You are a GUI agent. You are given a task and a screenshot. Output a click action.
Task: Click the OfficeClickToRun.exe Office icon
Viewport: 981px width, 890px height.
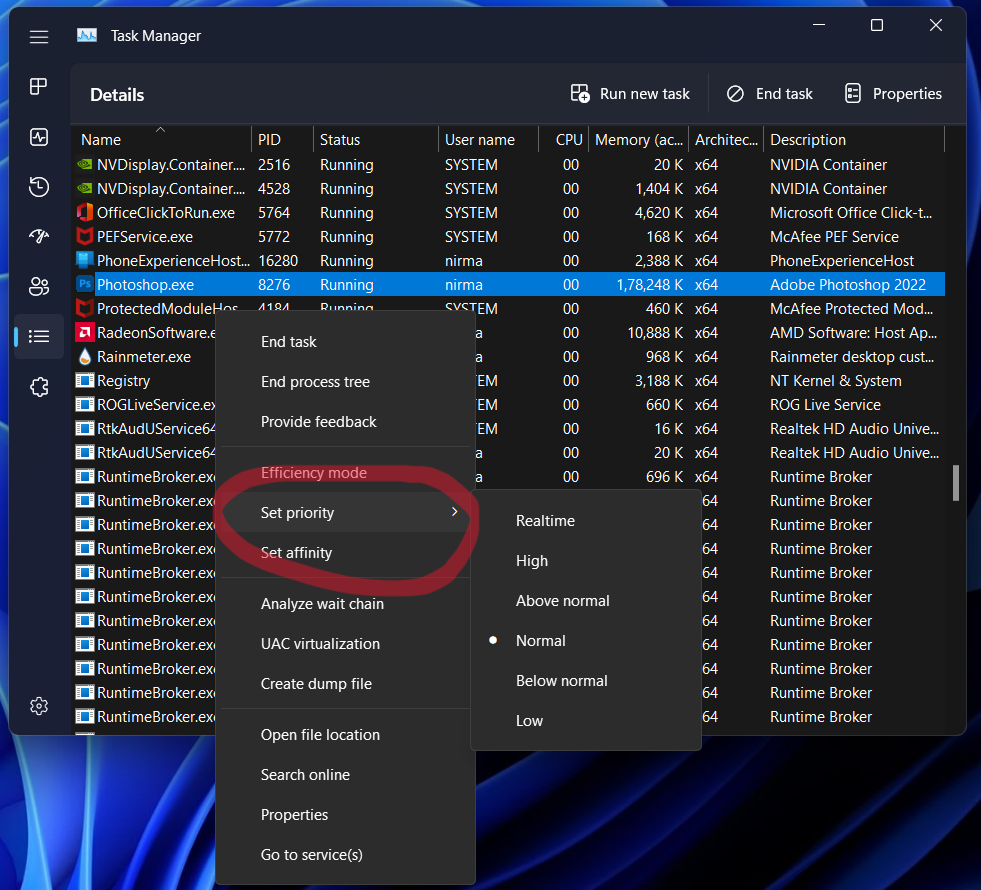84,213
